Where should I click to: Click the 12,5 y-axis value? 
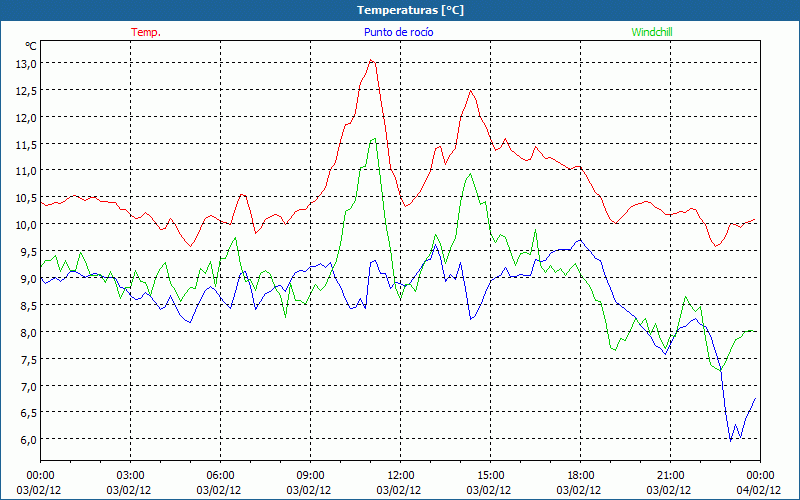26,91
